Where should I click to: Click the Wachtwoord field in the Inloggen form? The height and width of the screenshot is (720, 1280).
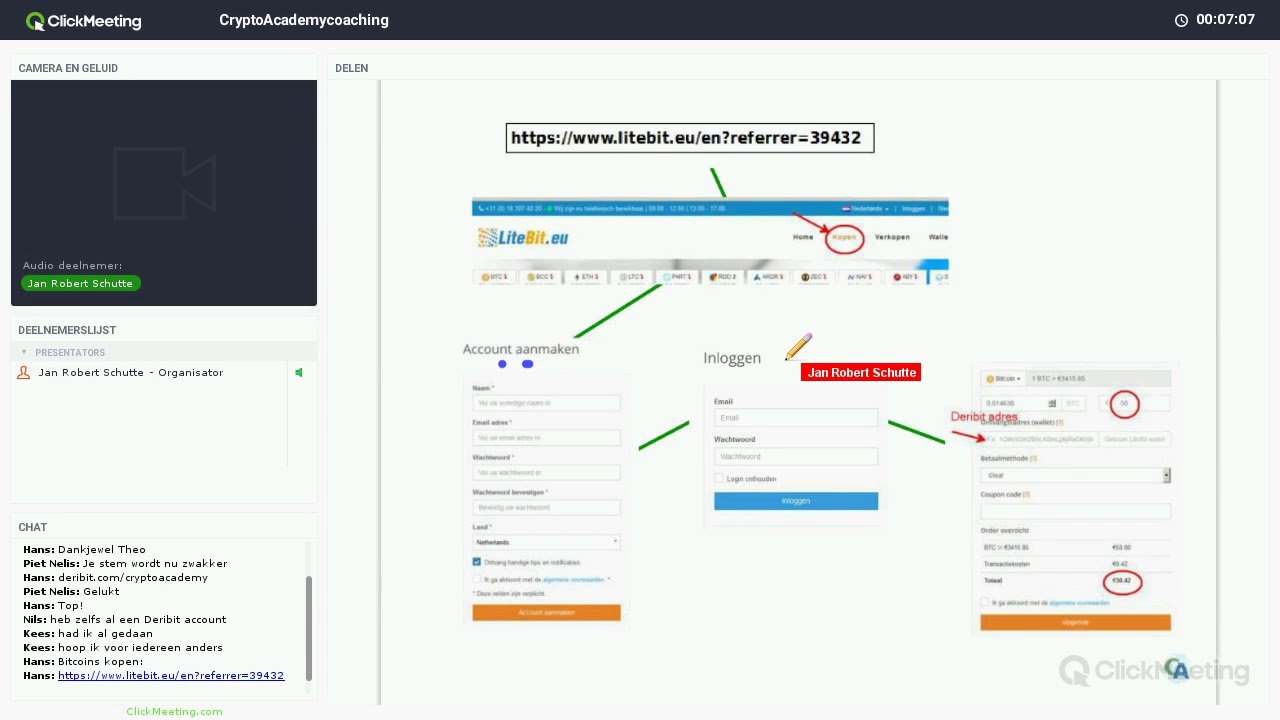796,457
